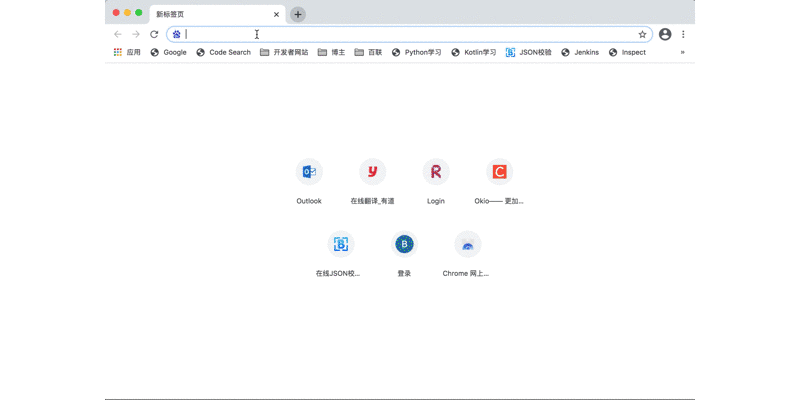Open the Google bookmark
Image resolution: width=800 pixels, height=400 pixels.
click(168, 52)
